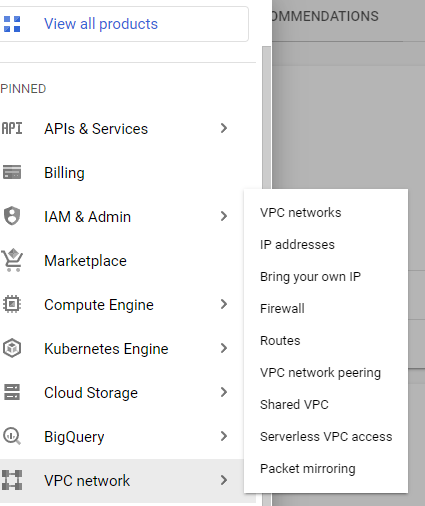Select Shared VPC entry
425x506 pixels.
(294, 405)
